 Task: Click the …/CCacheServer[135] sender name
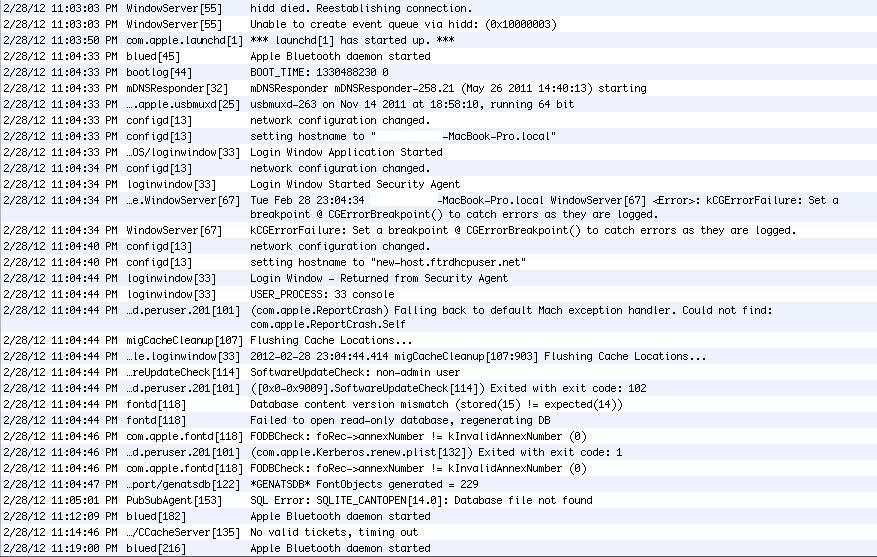point(183,532)
